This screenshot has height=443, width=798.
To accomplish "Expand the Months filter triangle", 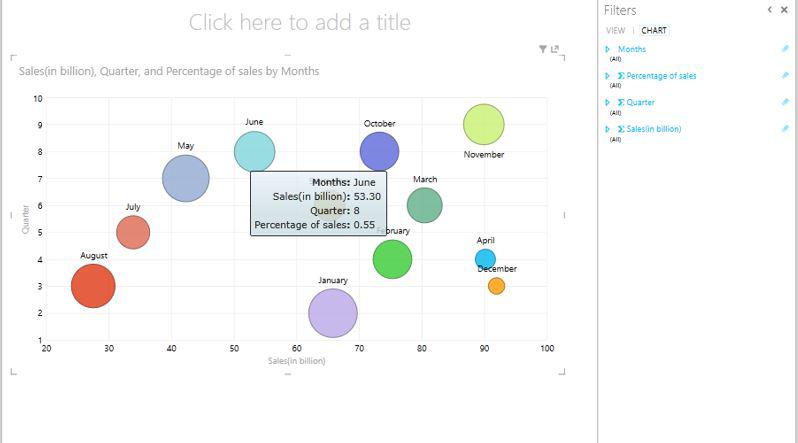I will click(x=607, y=49).
